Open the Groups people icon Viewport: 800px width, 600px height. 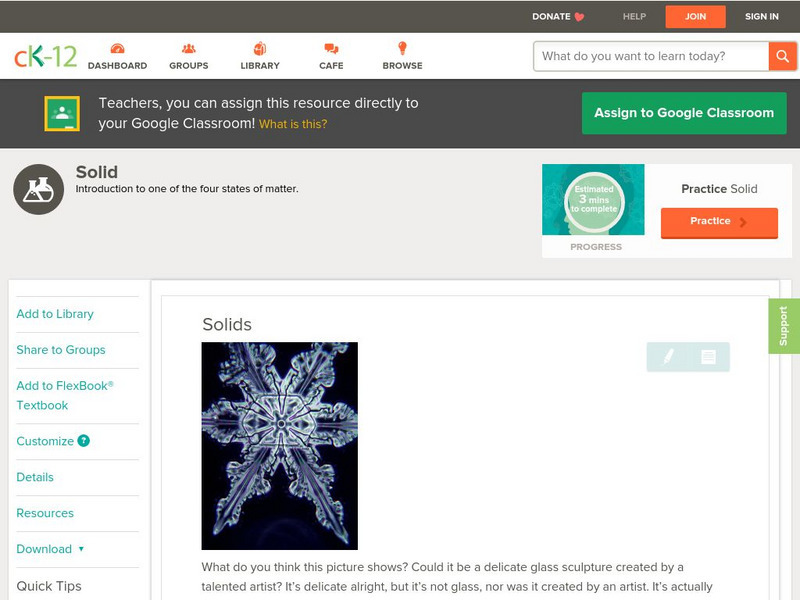coord(189,48)
